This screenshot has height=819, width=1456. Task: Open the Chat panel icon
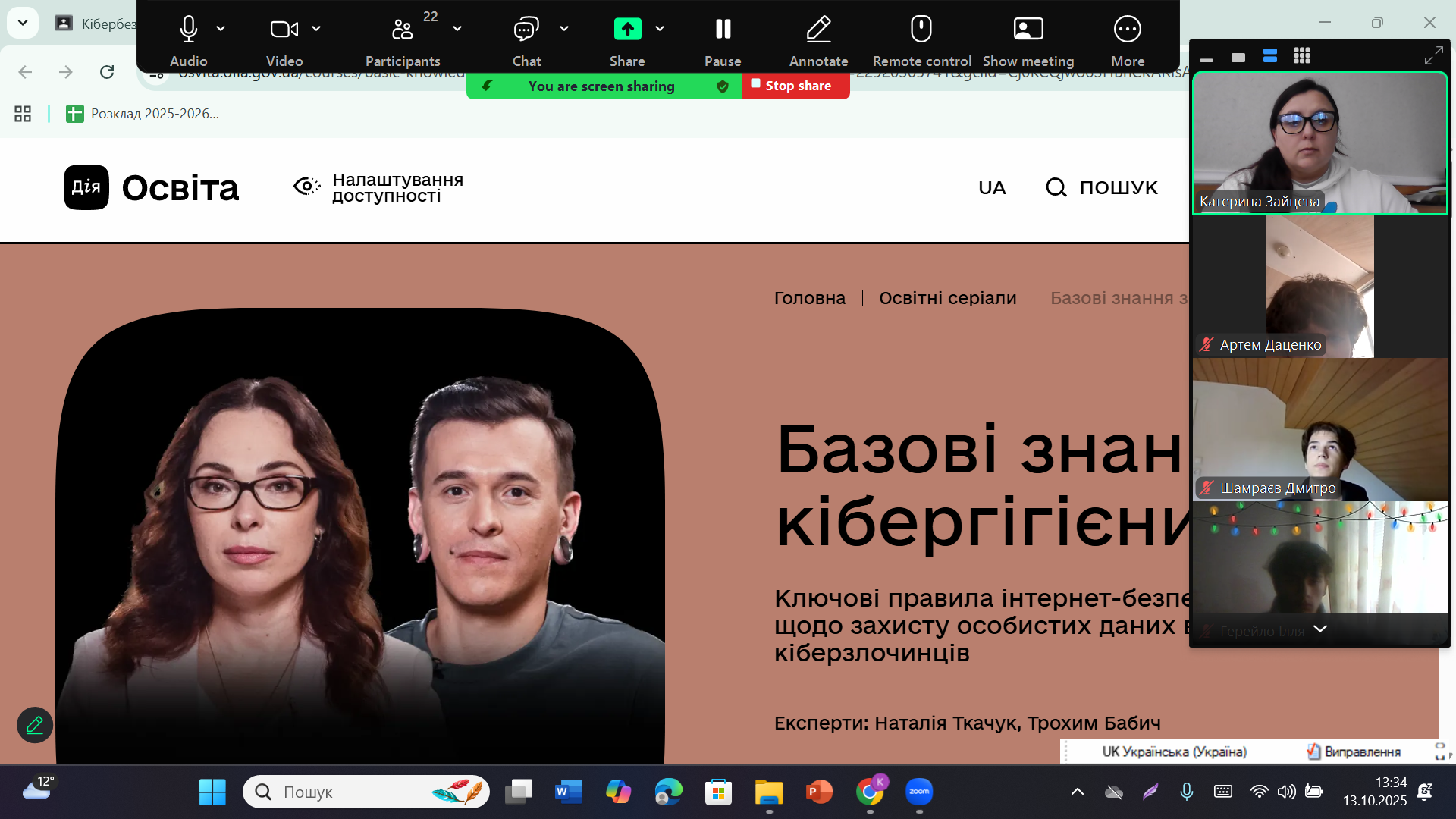click(526, 30)
